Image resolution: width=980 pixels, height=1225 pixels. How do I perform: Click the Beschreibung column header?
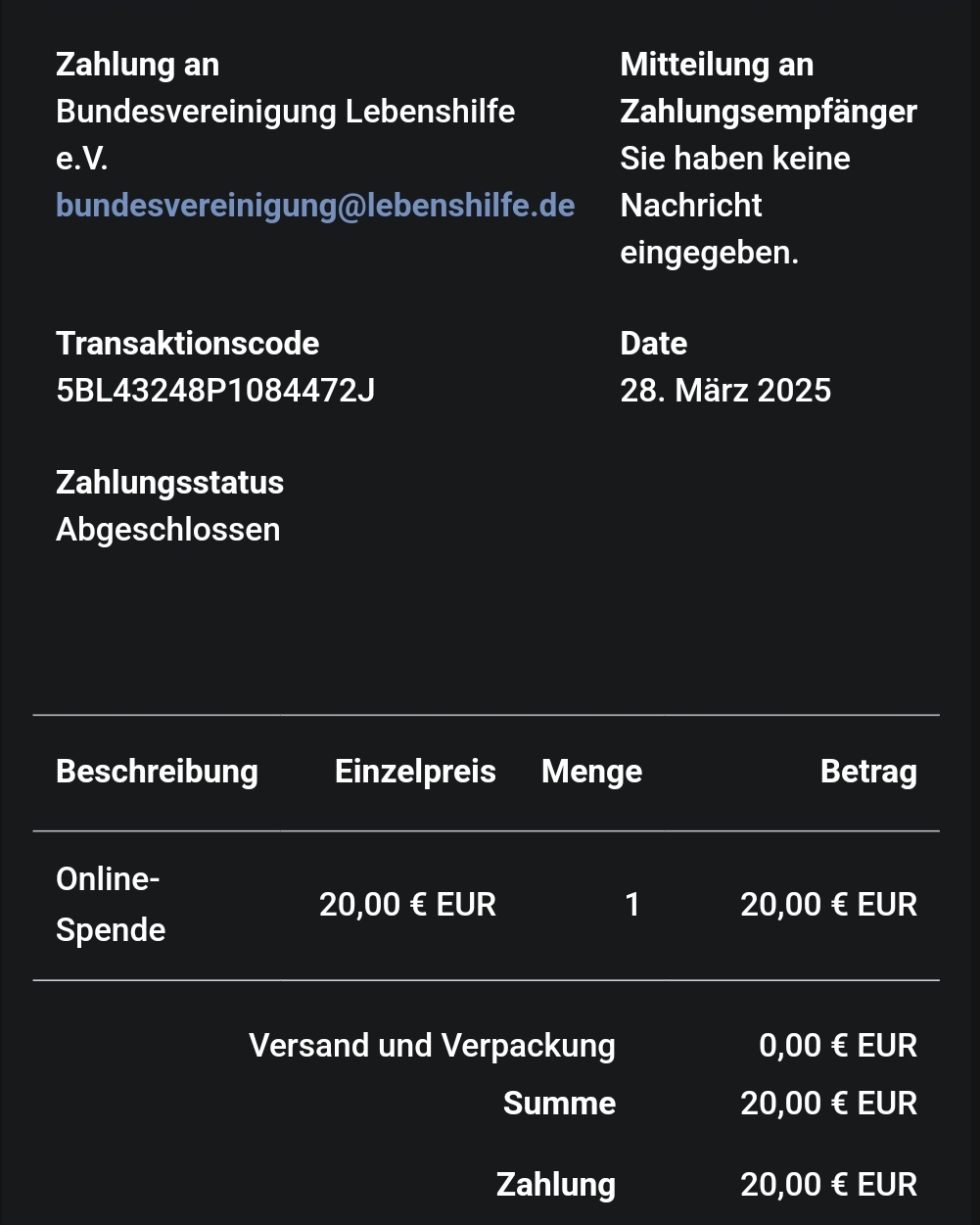pyautogui.click(x=157, y=772)
